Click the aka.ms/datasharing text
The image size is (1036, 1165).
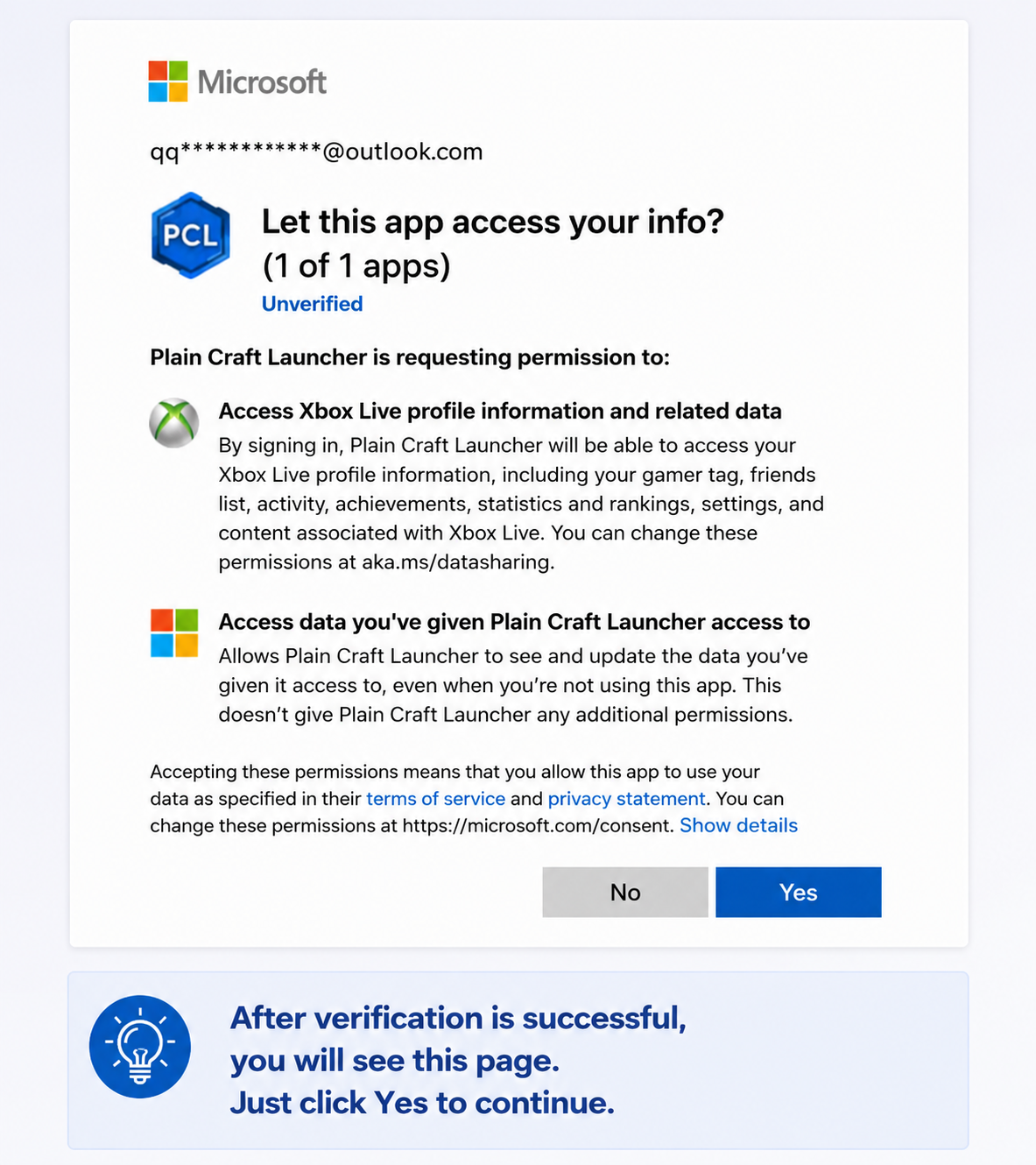tap(458, 562)
